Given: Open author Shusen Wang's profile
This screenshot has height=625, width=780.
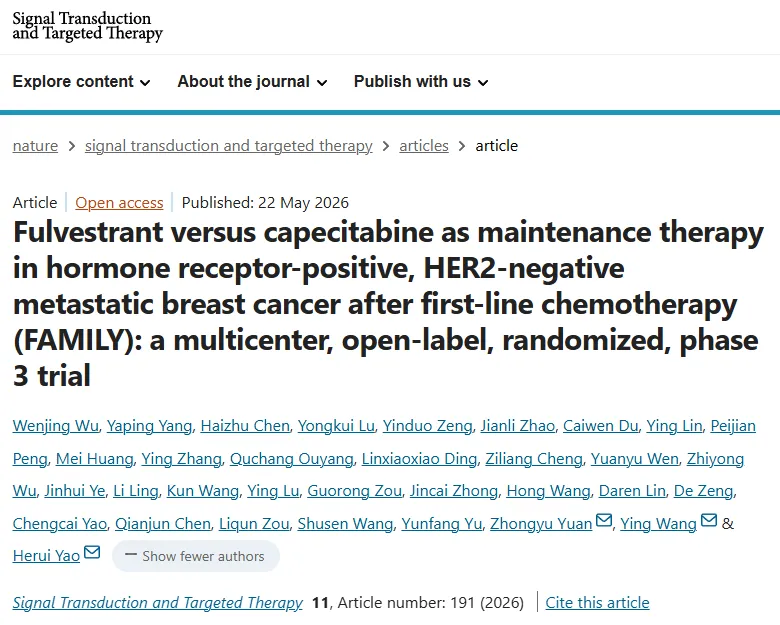Looking at the screenshot, I should click(345, 524).
